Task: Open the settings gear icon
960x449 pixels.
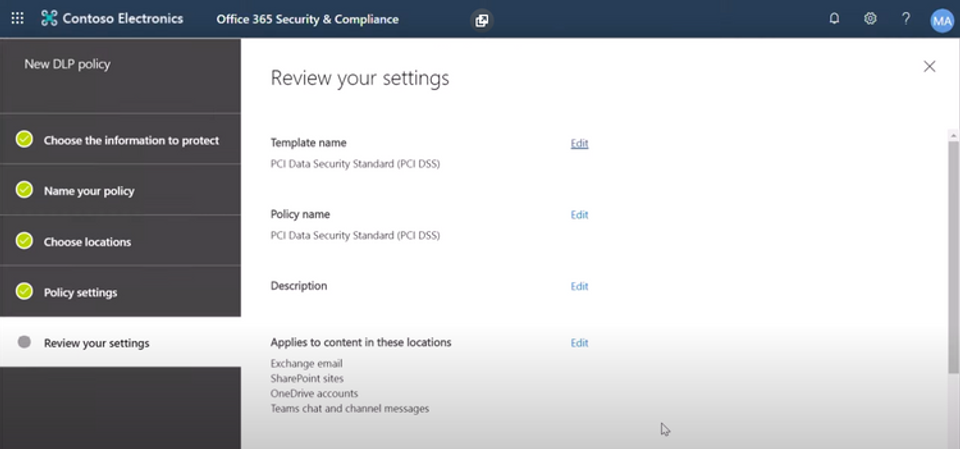Action: (870, 18)
